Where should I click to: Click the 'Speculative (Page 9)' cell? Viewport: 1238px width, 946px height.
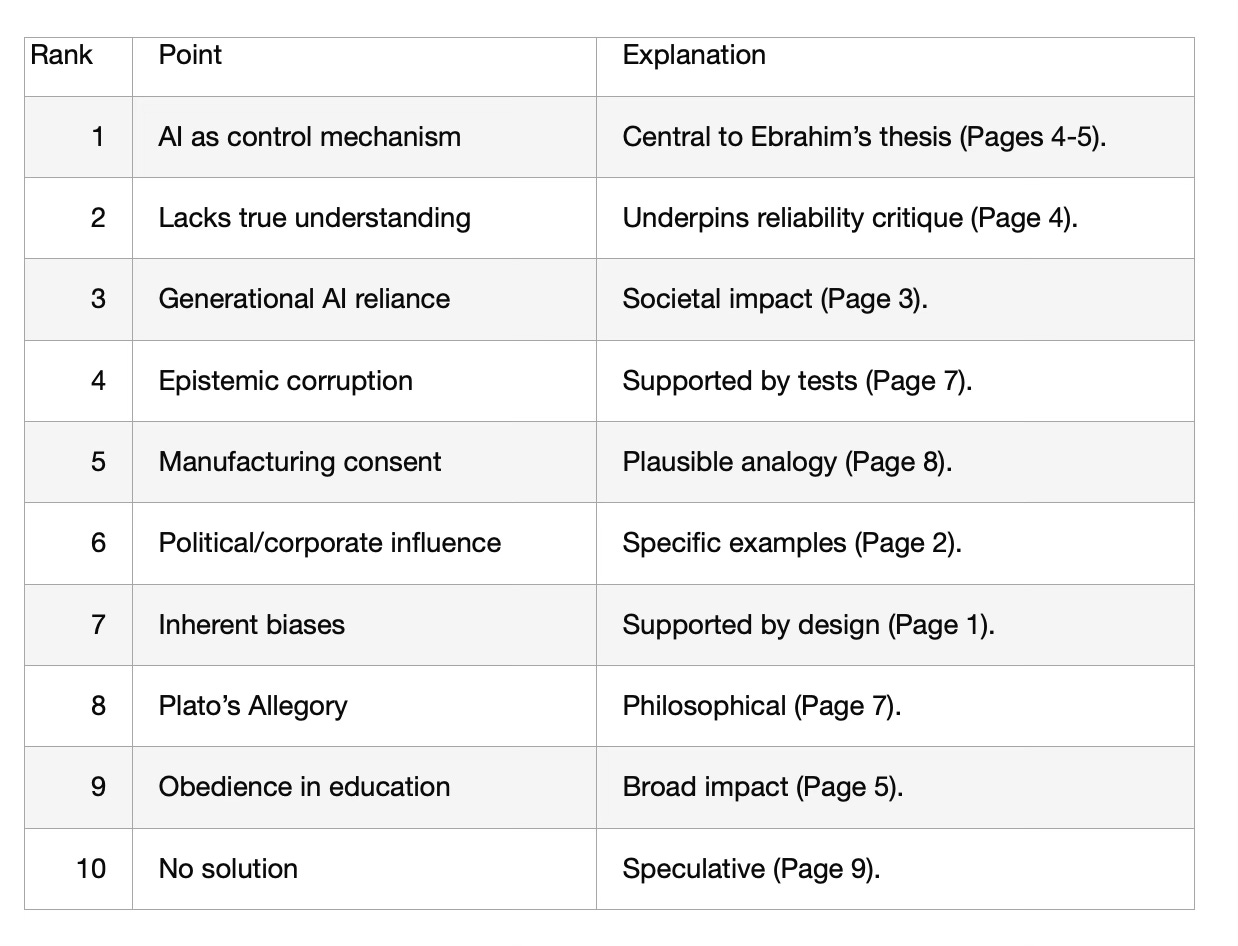[895, 869]
